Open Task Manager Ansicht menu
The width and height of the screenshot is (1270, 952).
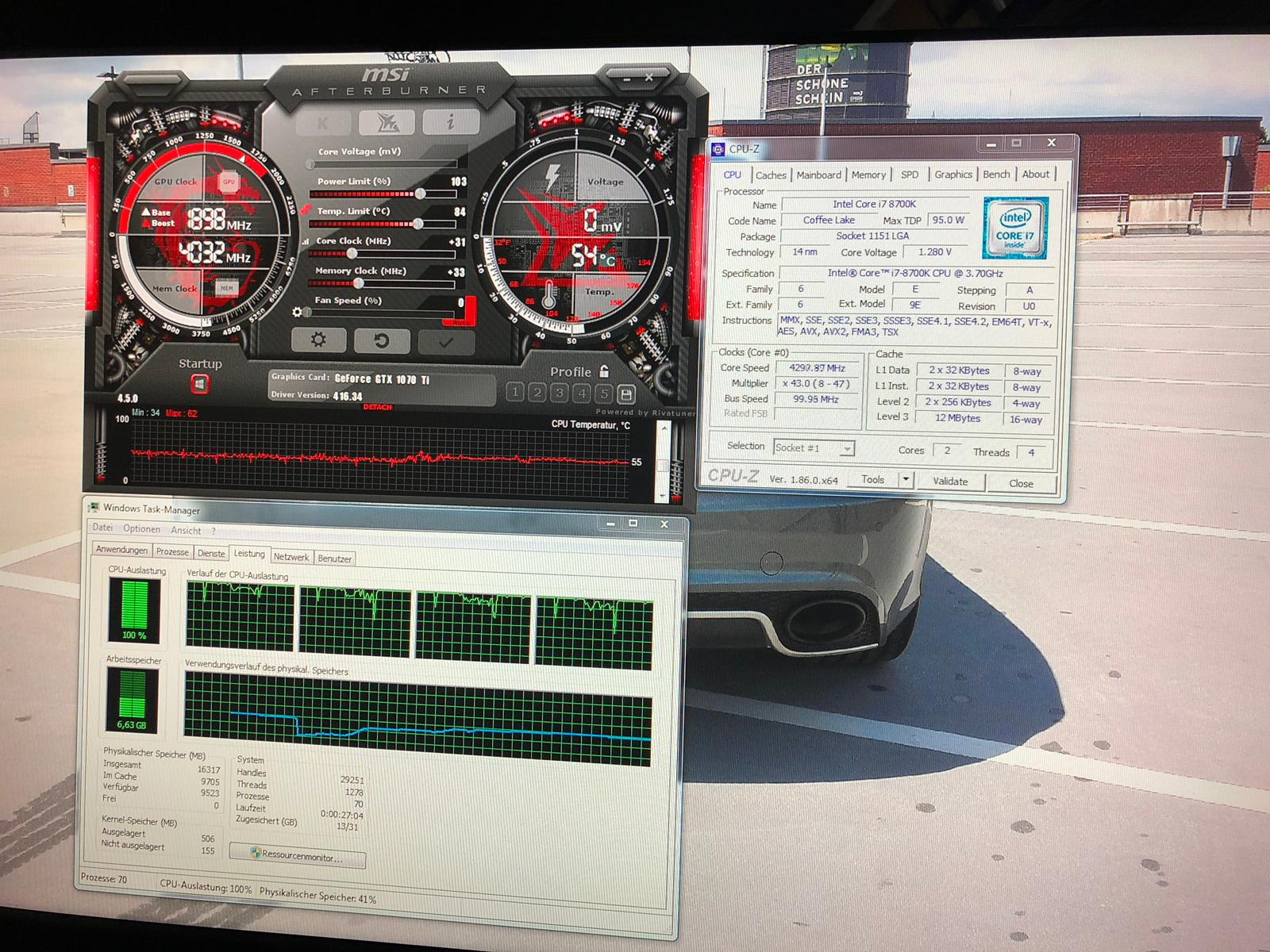[x=186, y=531]
